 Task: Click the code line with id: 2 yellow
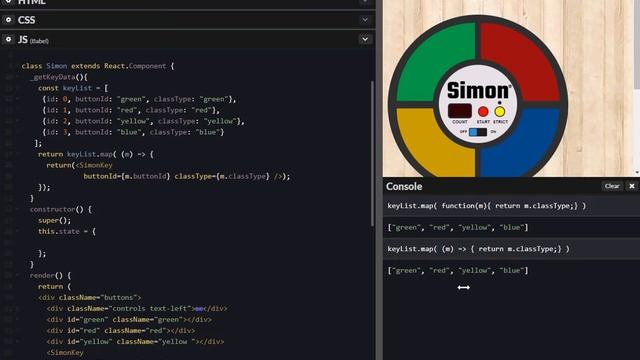coord(143,121)
